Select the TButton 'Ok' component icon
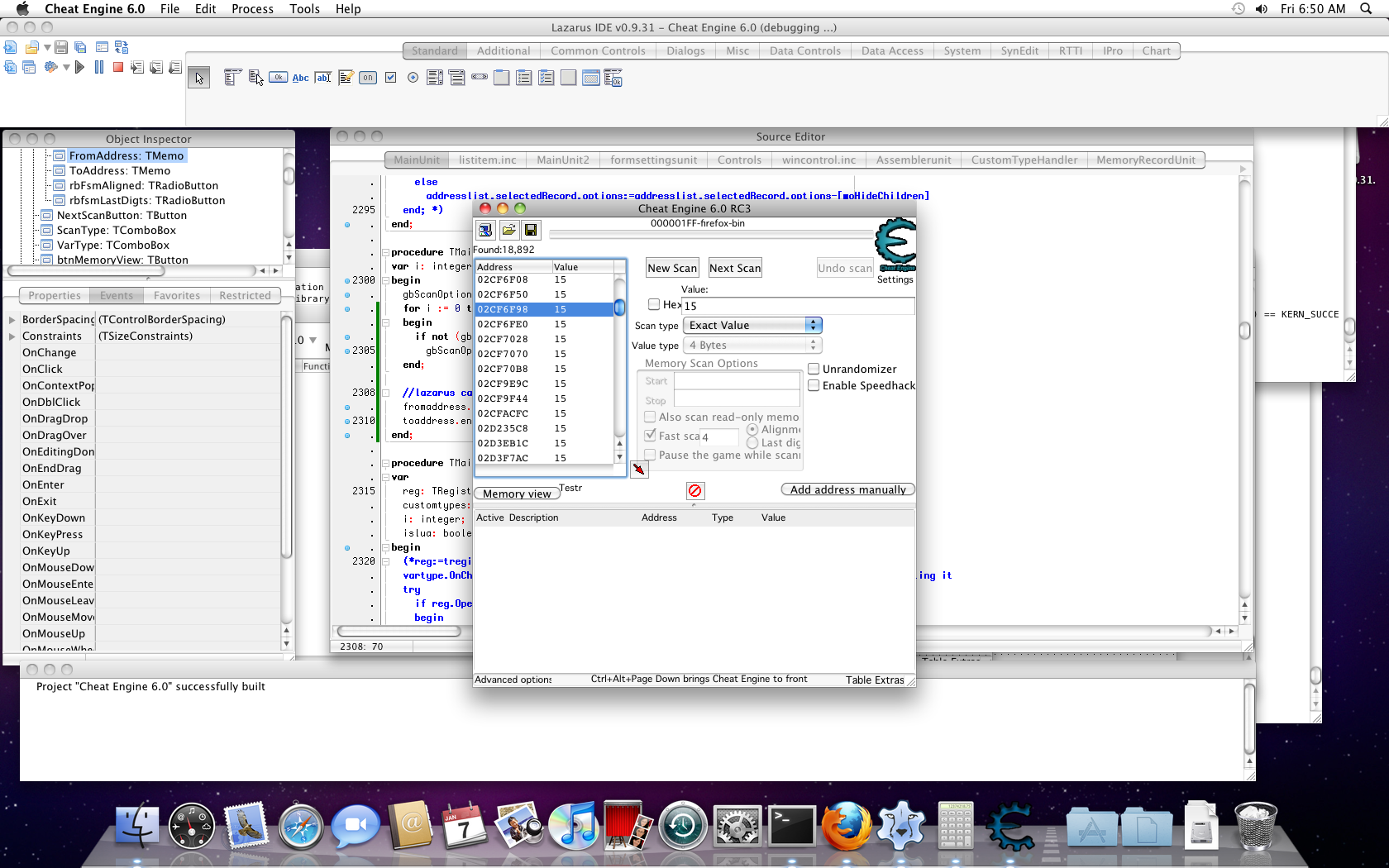Image resolution: width=1389 pixels, height=868 pixels. 278,78
